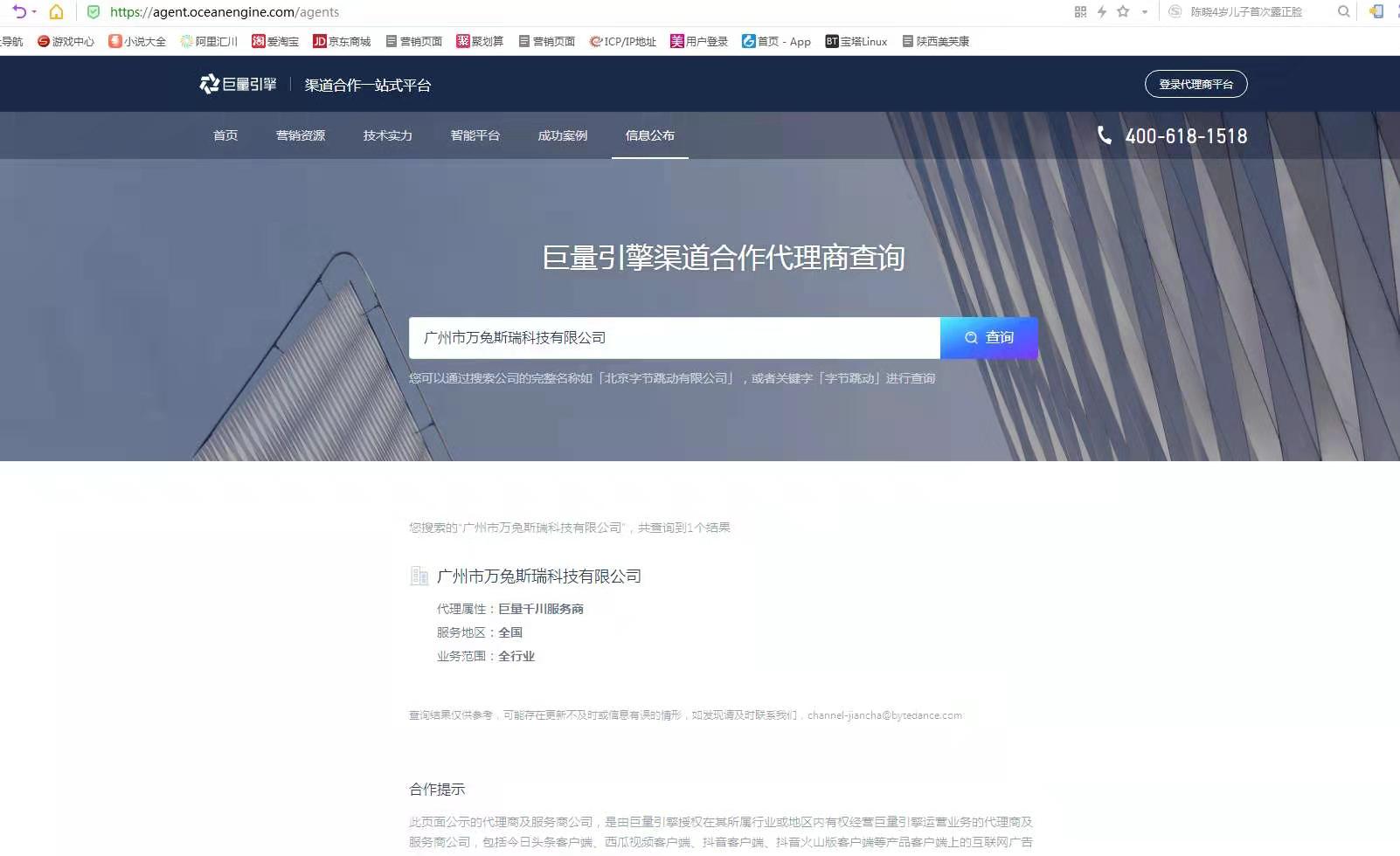Viewport: 1400px width, 856px height.
Task: Click the 查询 search button
Action: click(989, 337)
